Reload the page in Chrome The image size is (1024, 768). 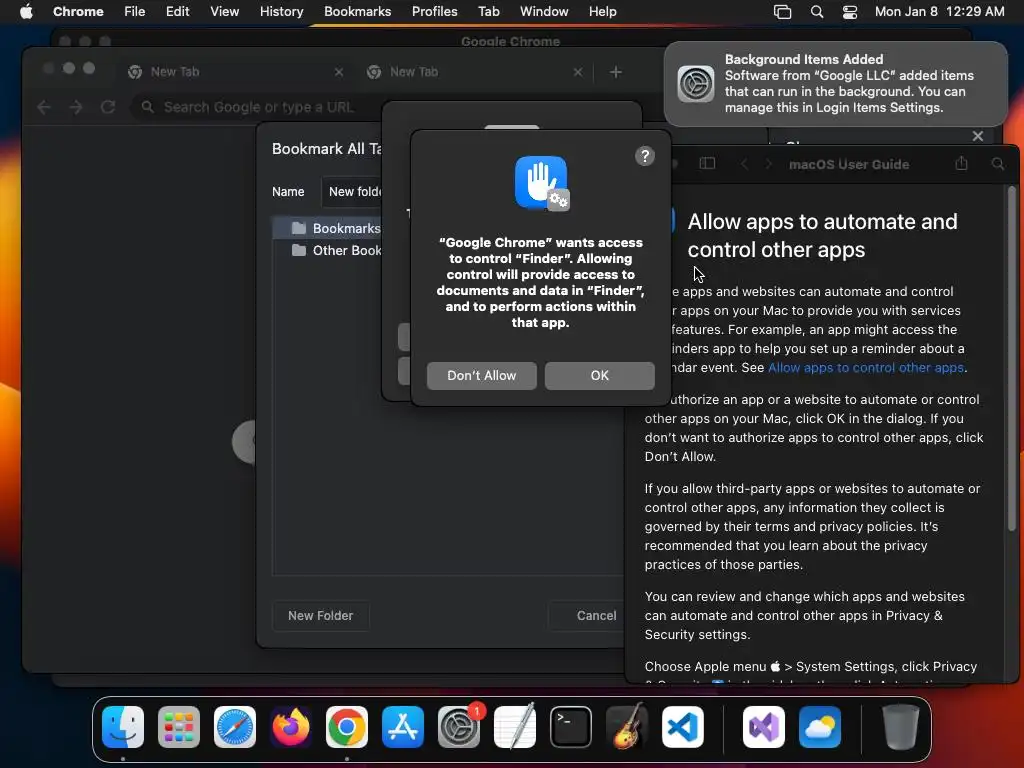108,107
